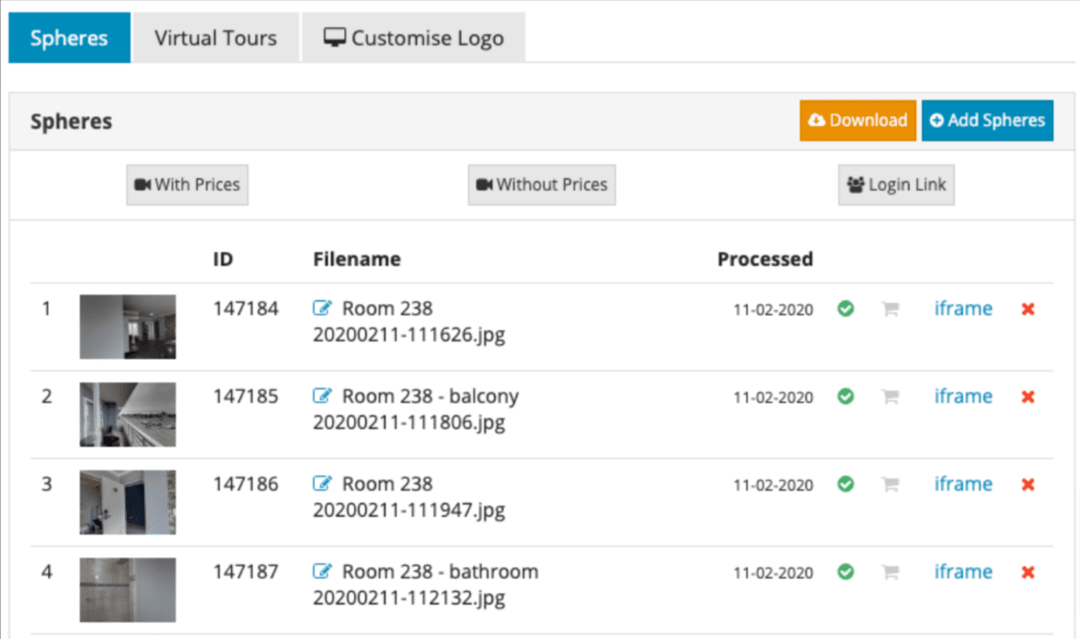This screenshot has width=1080, height=639.
Task: Click the green processed checkmark for sphere 147186
Action: 845,483
